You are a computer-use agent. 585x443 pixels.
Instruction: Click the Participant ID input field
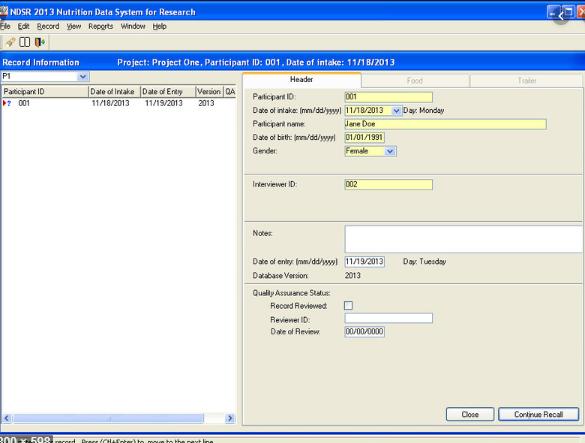coord(388,97)
